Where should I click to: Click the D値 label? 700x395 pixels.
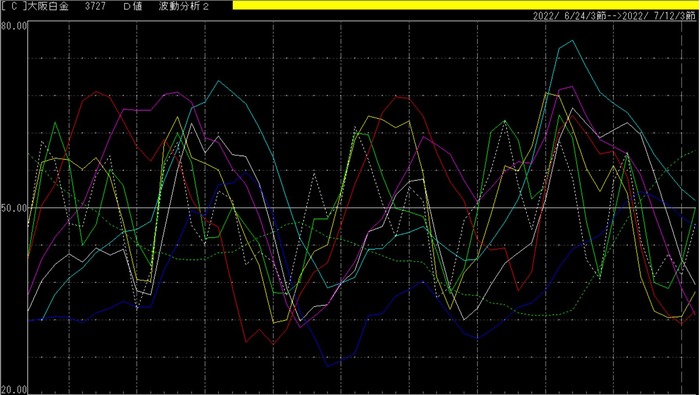pyautogui.click(x=132, y=7)
